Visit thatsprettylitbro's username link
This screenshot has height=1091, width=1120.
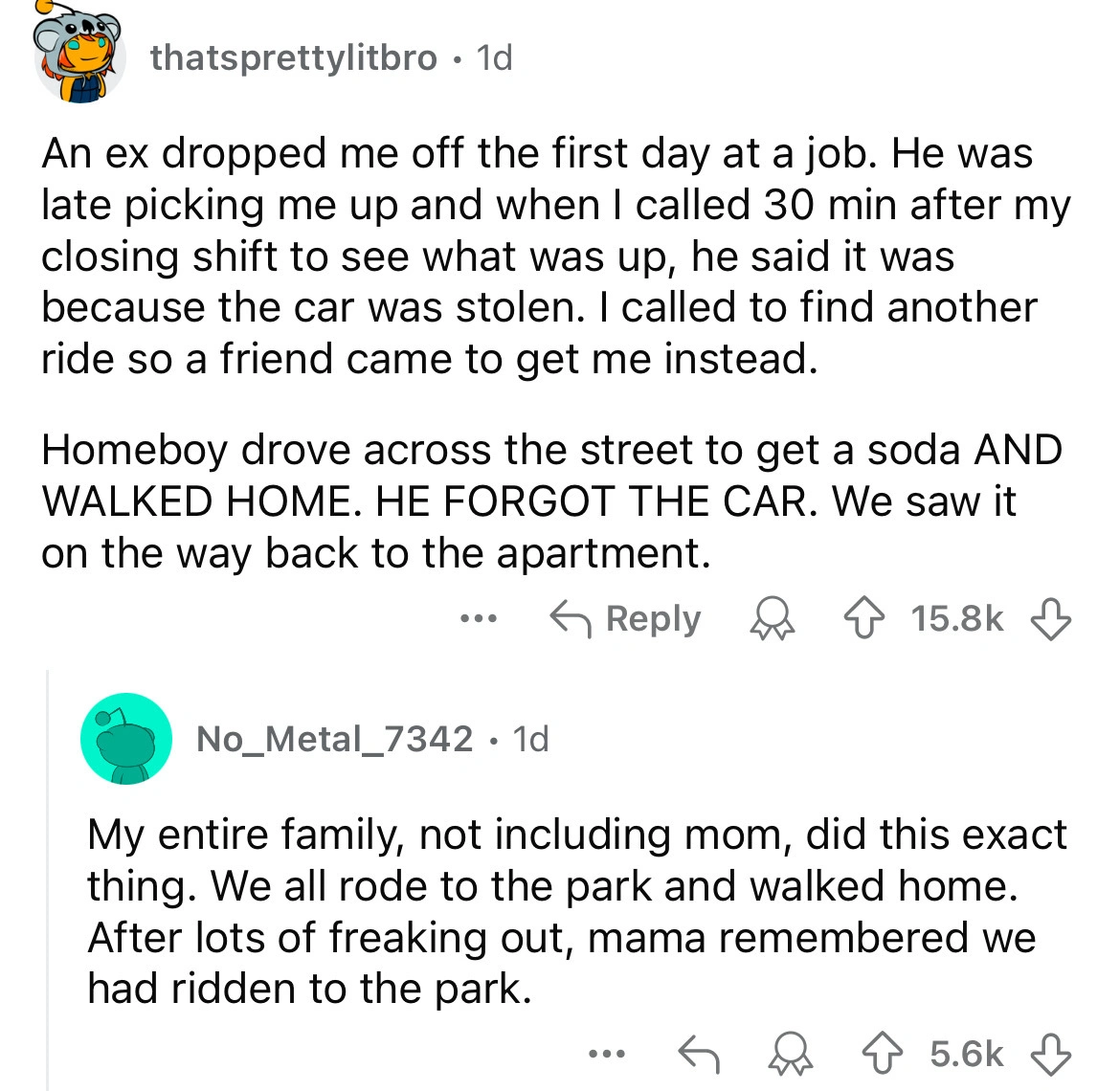(x=293, y=58)
